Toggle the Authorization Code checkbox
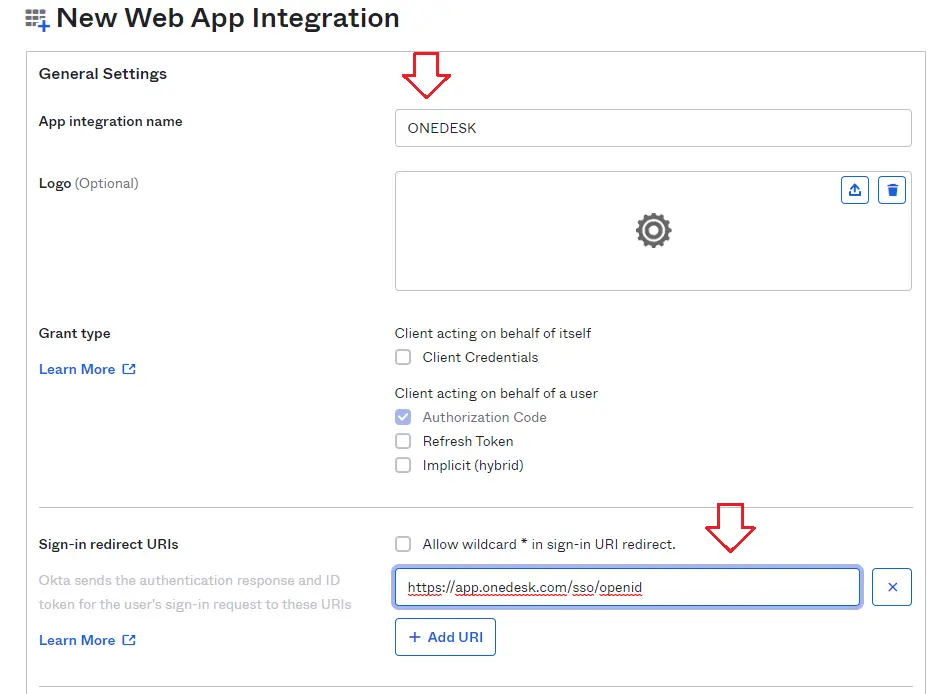Image resolution: width=933 pixels, height=694 pixels. 403,417
